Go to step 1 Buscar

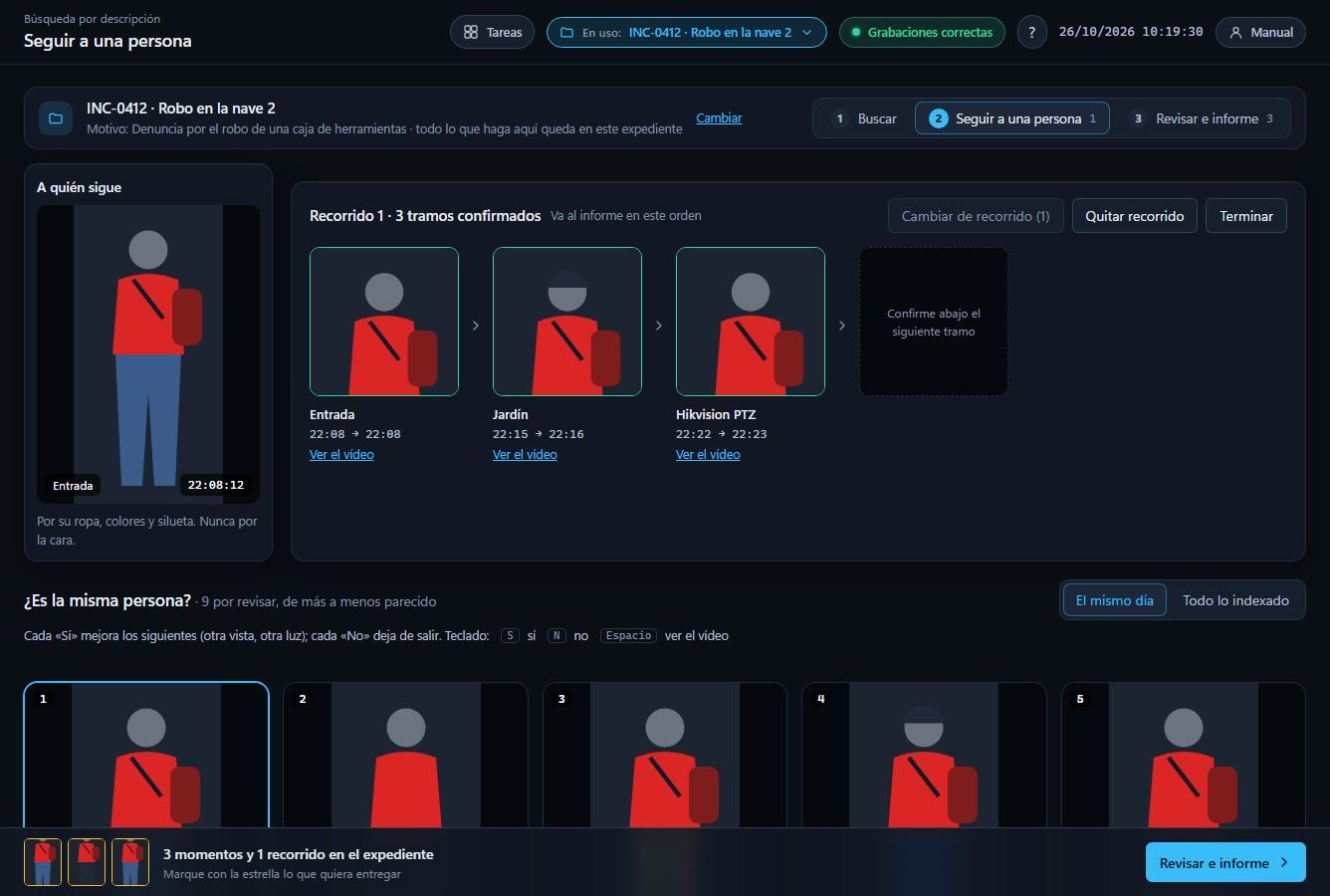[x=864, y=118]
